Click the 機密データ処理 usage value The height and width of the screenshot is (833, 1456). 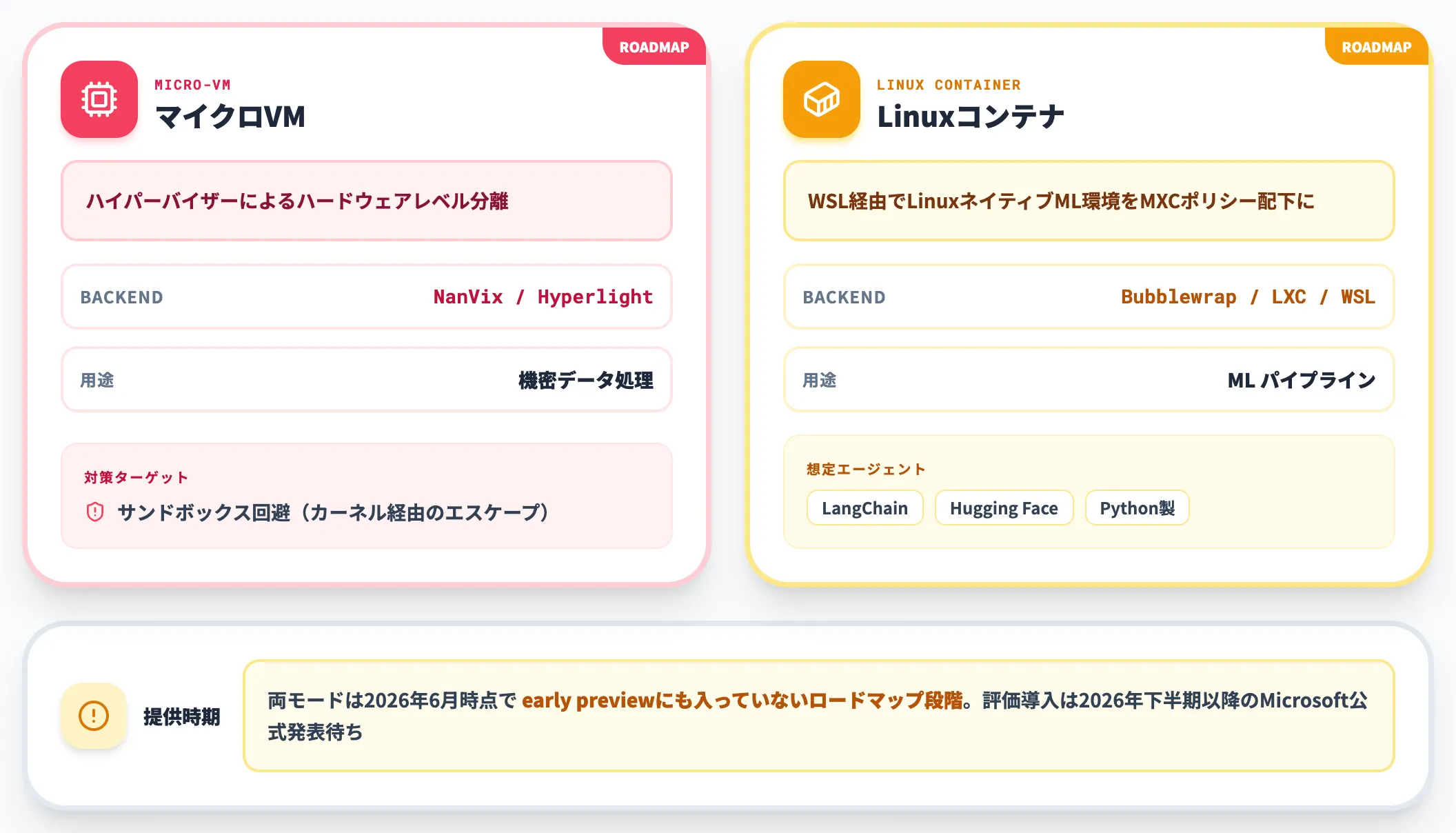585,380
